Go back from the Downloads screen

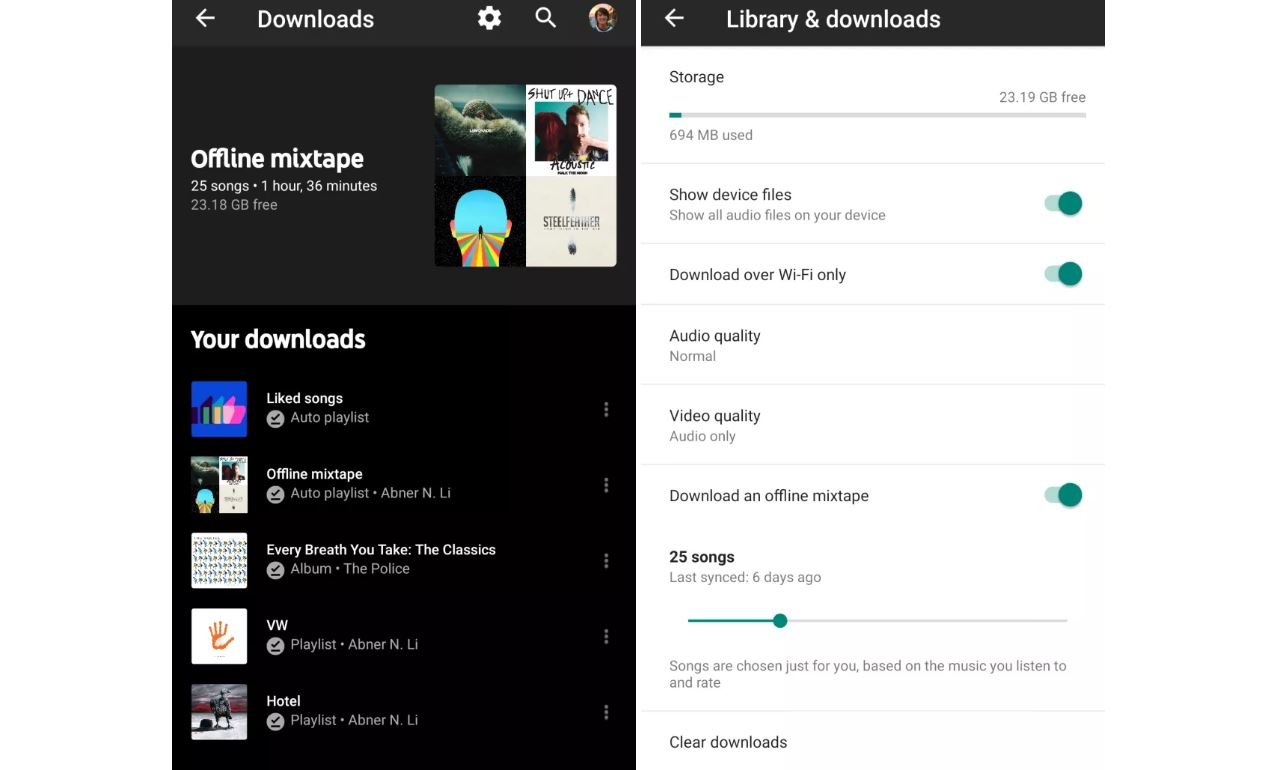205,18
